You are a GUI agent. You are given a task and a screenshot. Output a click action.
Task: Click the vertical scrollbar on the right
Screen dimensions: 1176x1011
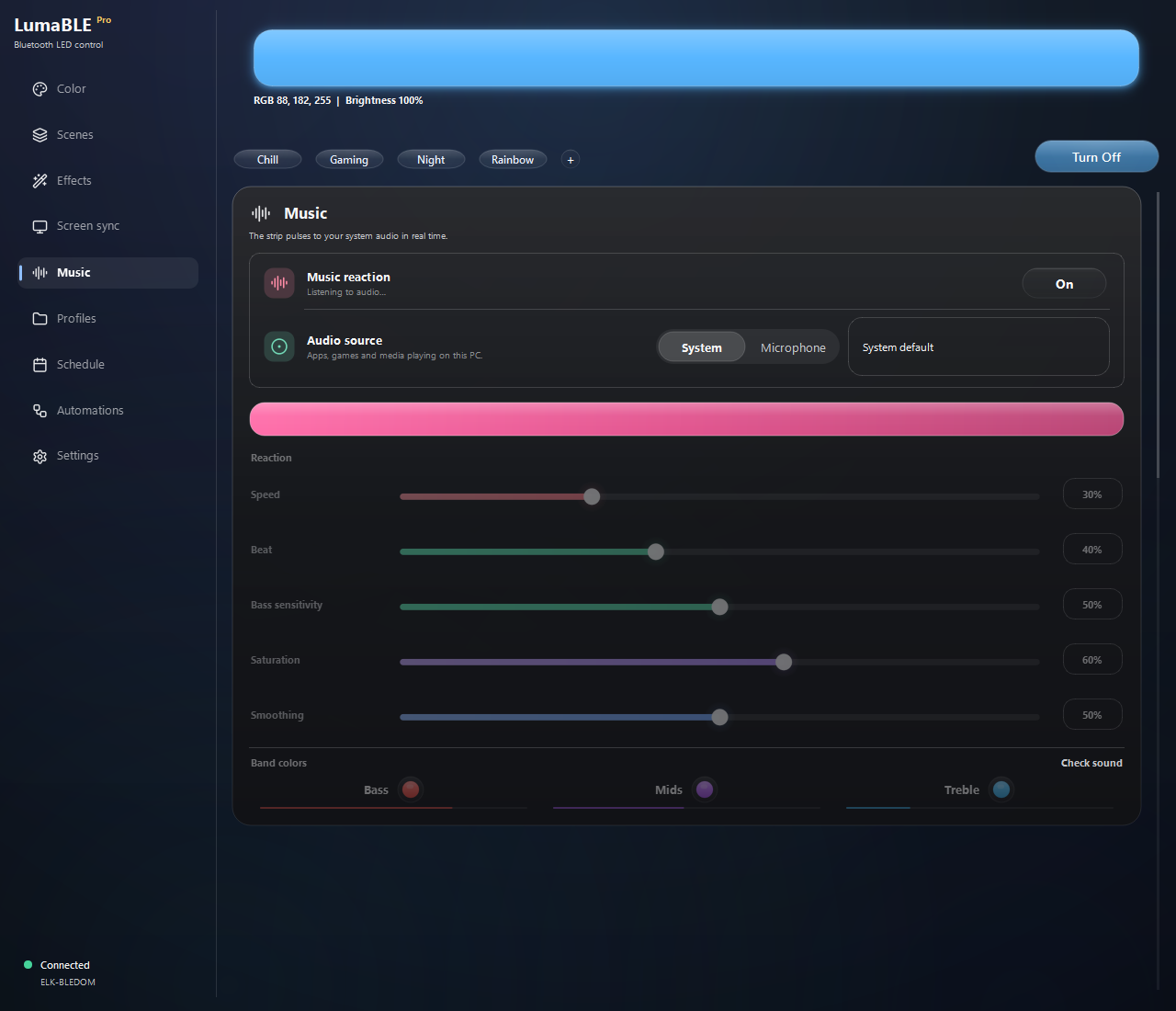1158,335
